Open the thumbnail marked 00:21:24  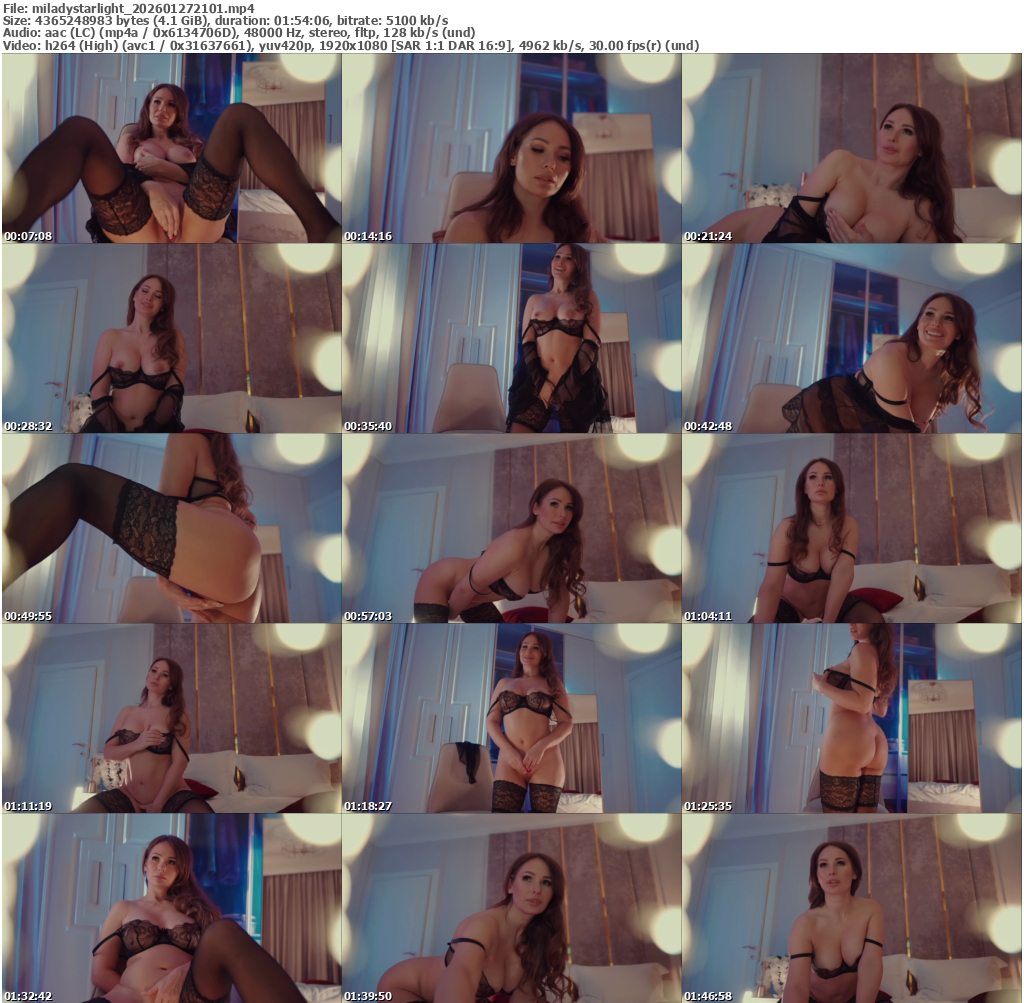[851, 148]
